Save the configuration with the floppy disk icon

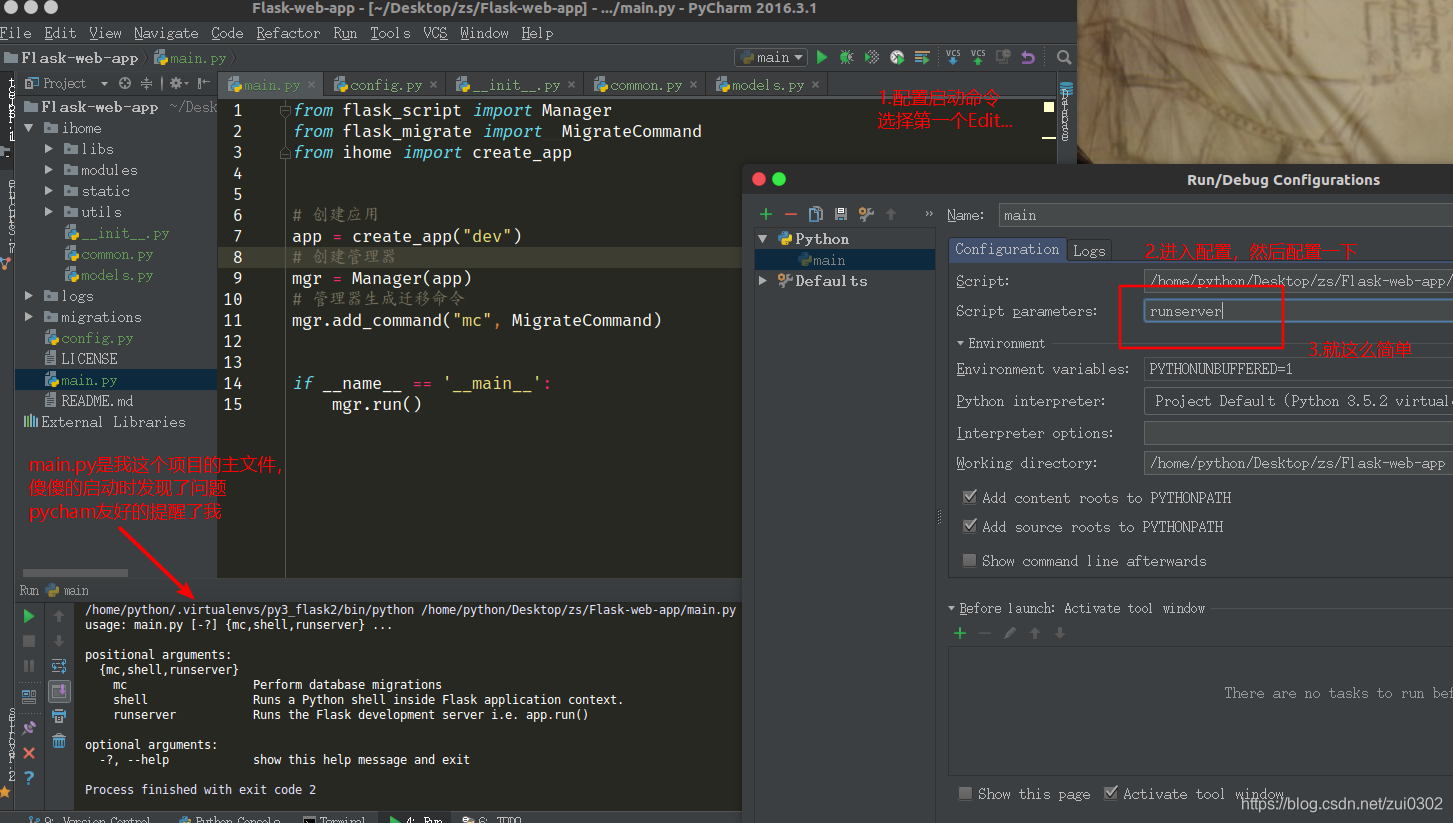841,214
